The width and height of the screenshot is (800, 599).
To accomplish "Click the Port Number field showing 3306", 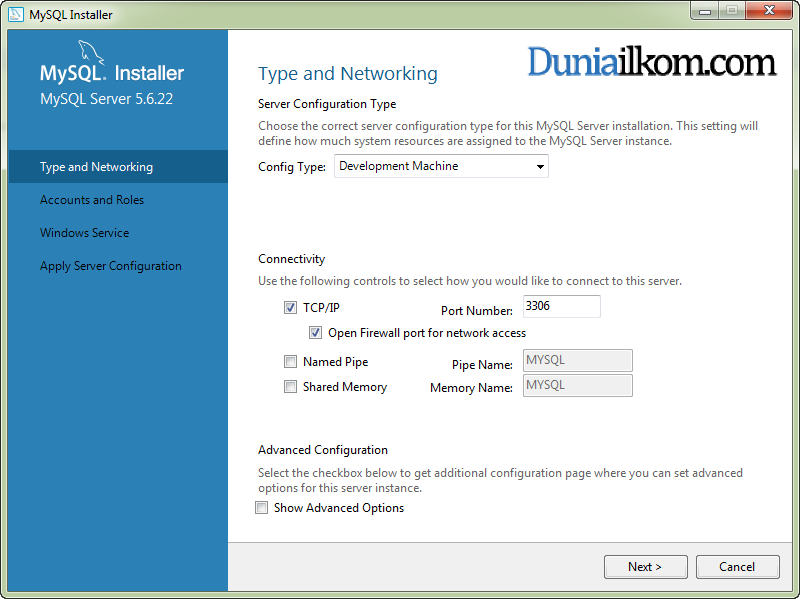I will tap(562, 306).
